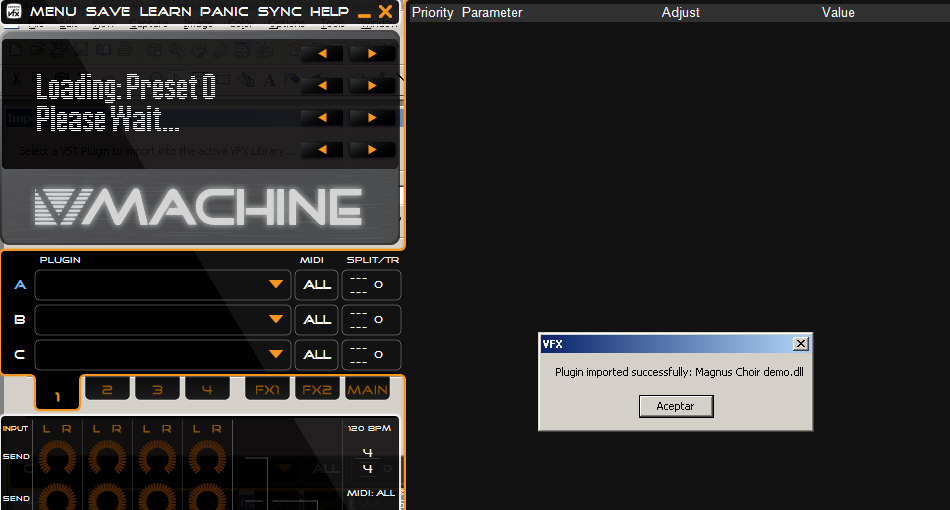Image resolution: width=950 pixels, height=510 pixels.
Task: Click fourth row left arrow in display
Action: click(x=322, y=150)
